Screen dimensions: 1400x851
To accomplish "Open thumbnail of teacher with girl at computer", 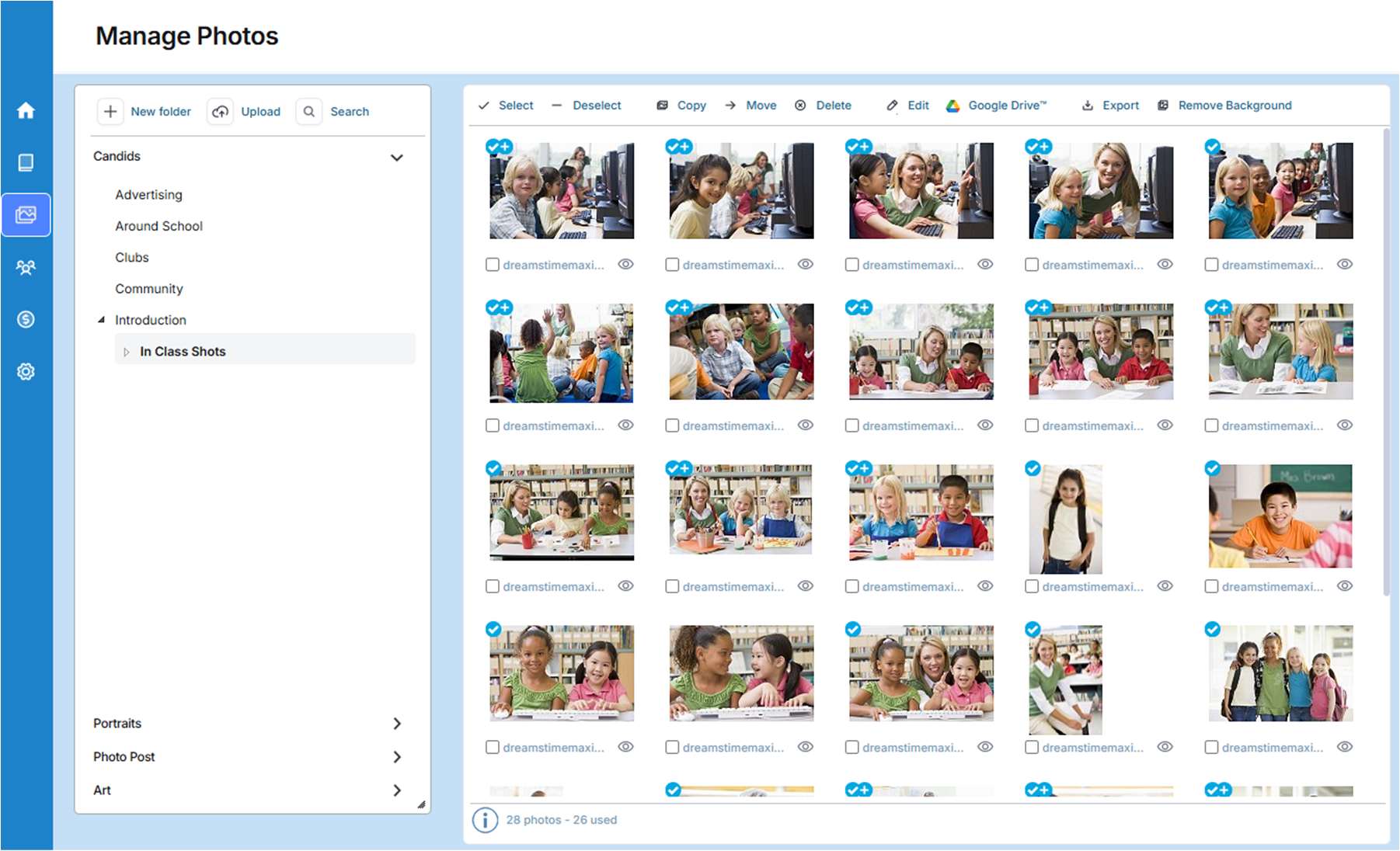I will click(x=921, y=191).
